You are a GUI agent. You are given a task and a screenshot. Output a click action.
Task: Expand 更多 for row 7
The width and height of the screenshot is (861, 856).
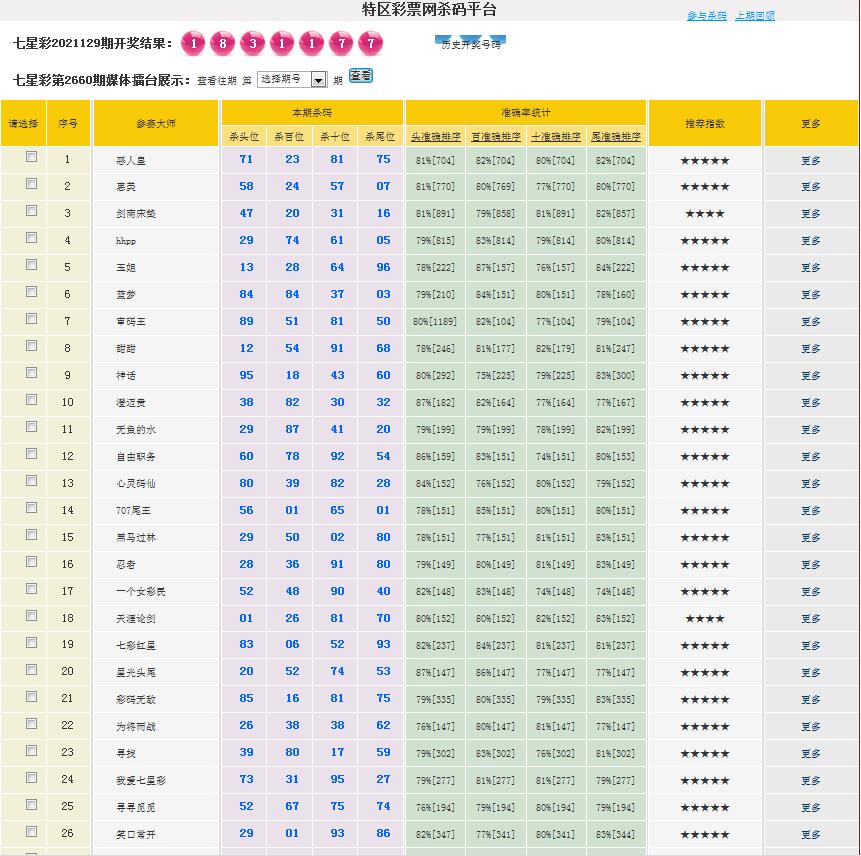tap(810, 322)
